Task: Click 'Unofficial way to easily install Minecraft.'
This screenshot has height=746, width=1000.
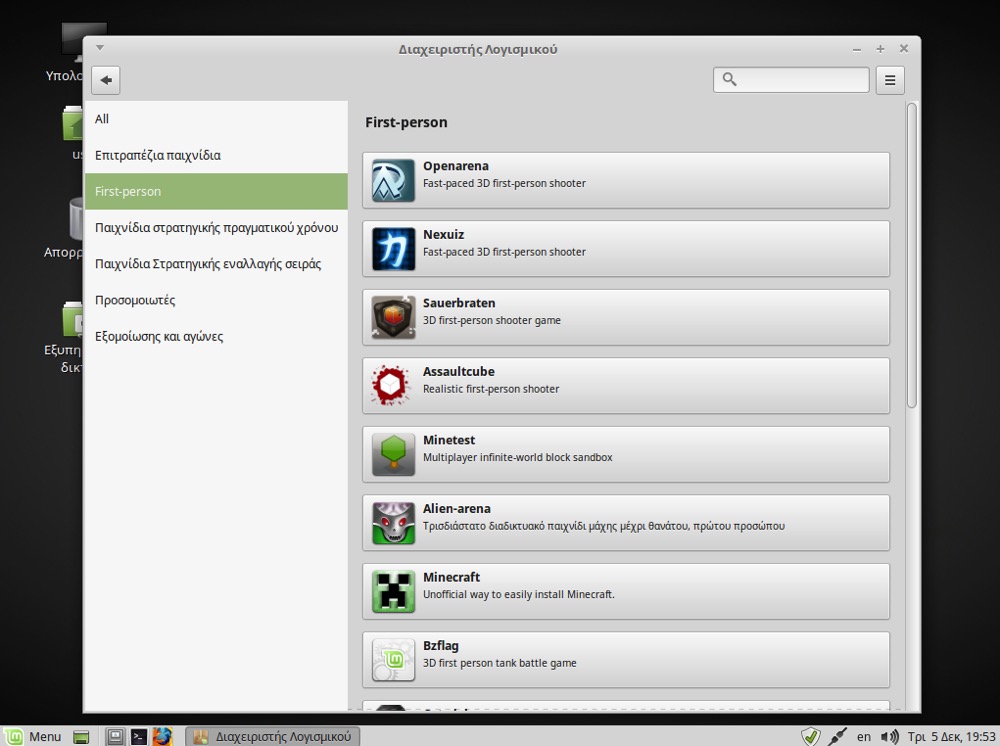Action: tap(518, 594)
